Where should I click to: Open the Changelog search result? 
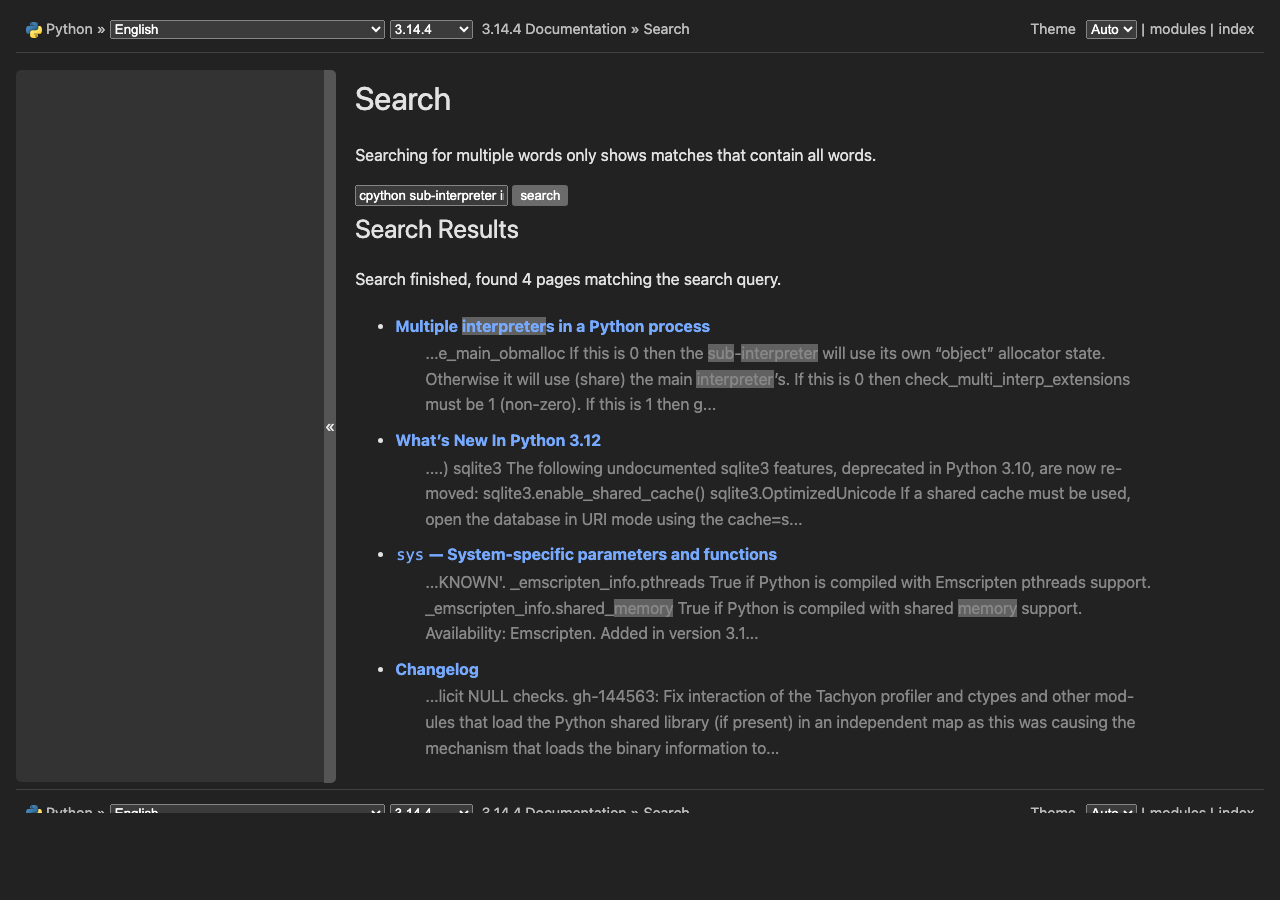[437, 670]
